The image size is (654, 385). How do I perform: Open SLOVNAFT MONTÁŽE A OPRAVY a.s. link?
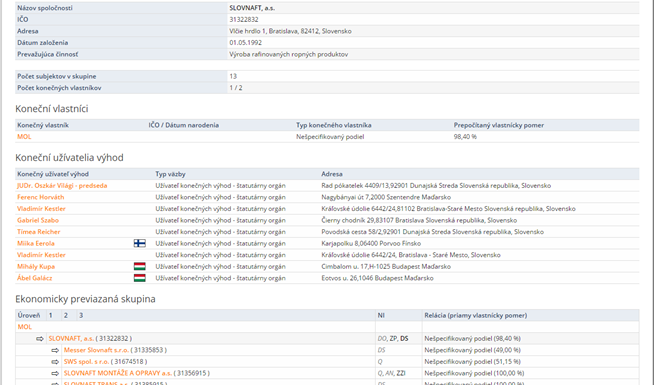pos(118,373)
